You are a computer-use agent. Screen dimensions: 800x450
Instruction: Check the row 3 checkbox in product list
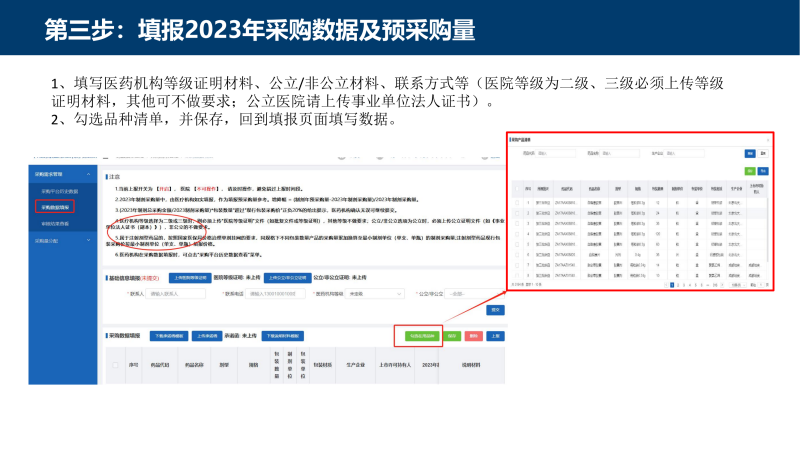(x=517, y=222)
